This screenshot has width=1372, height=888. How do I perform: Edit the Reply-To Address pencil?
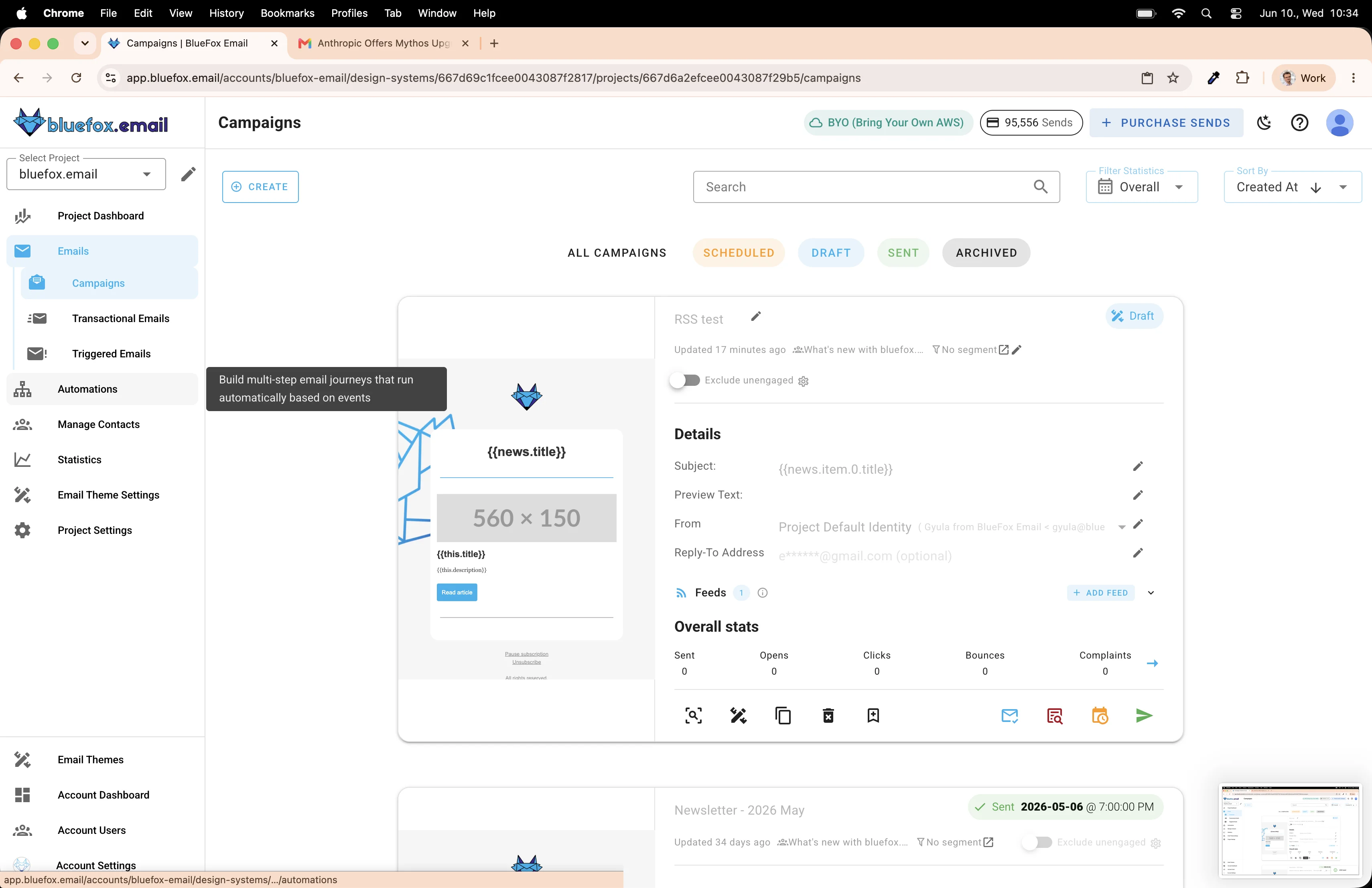(x=1137, y=553)
